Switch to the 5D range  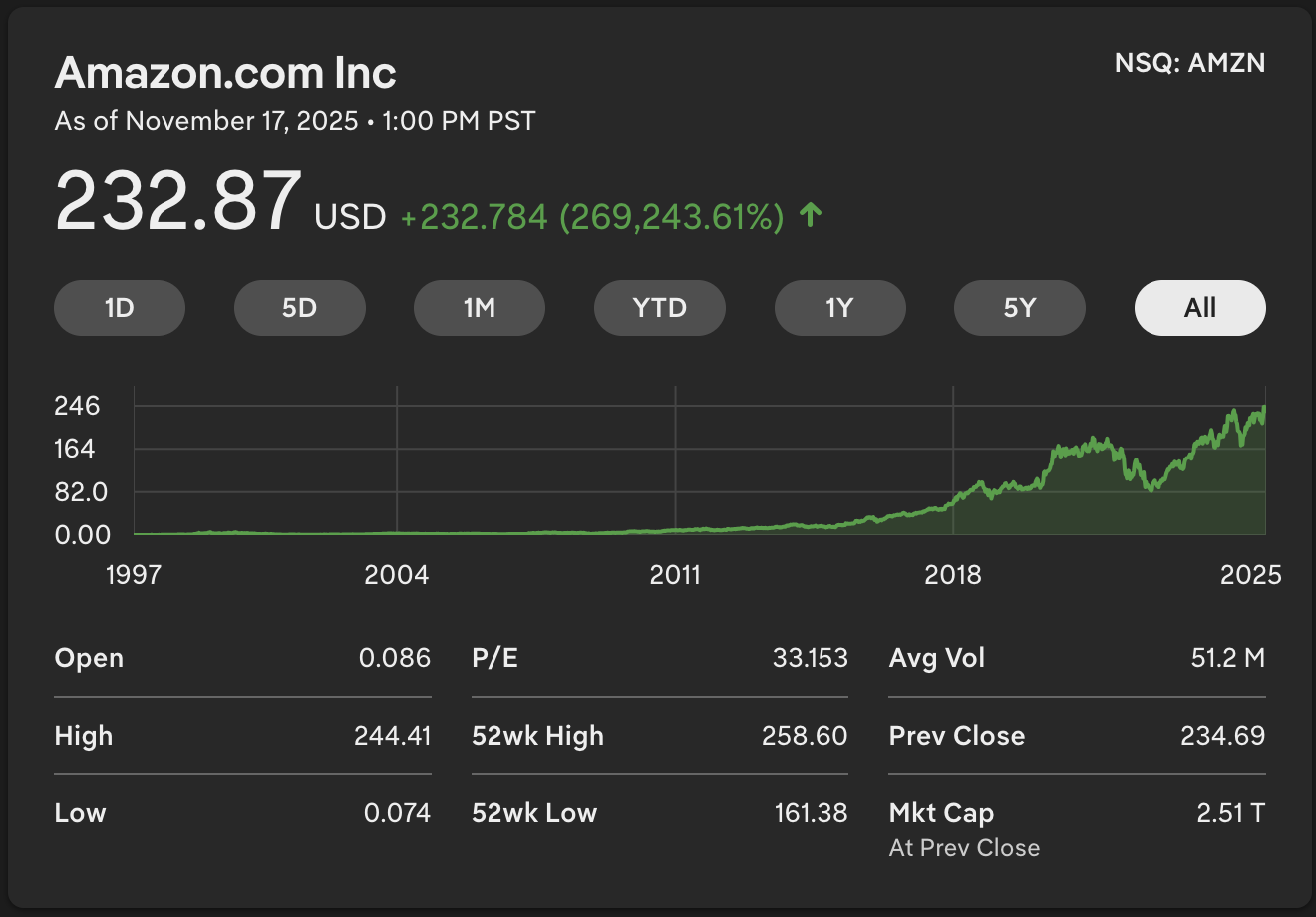tap(299, 308)
